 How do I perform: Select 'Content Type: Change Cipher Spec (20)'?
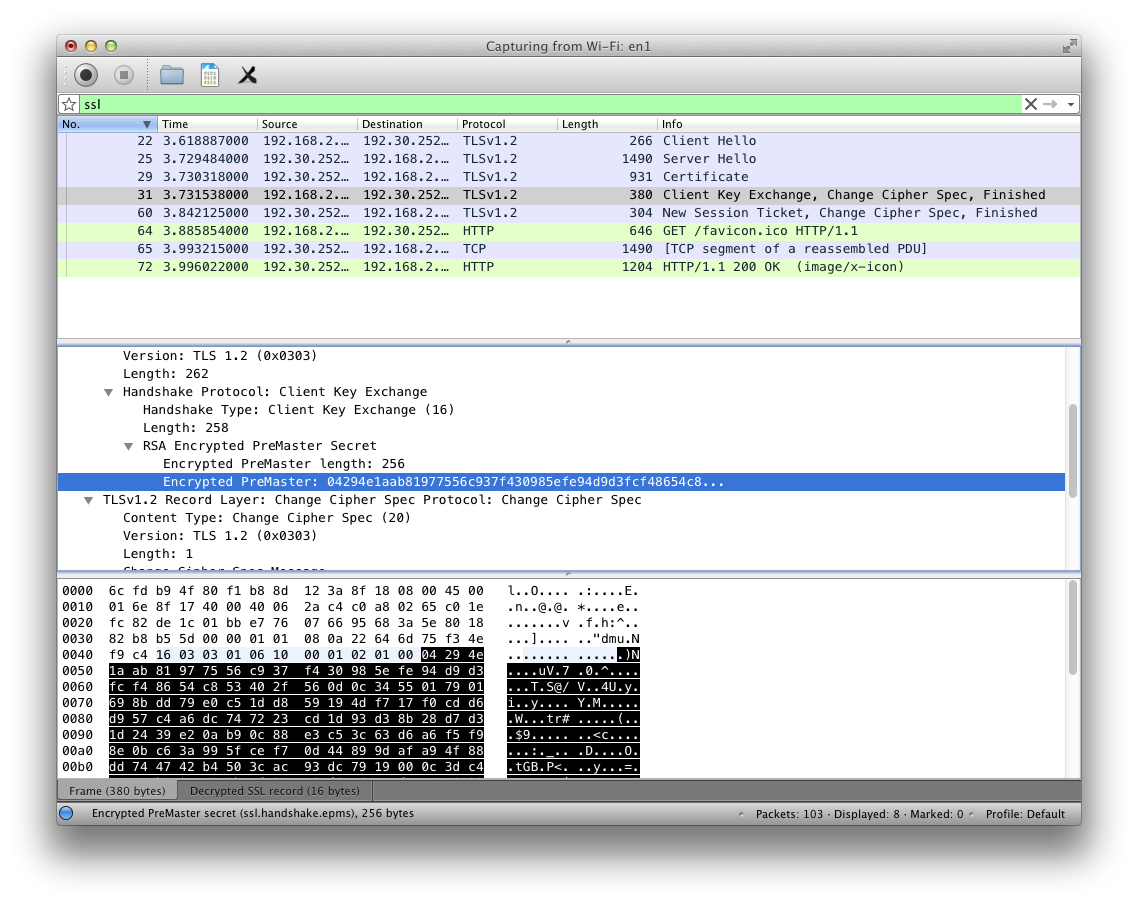(266, 518)
